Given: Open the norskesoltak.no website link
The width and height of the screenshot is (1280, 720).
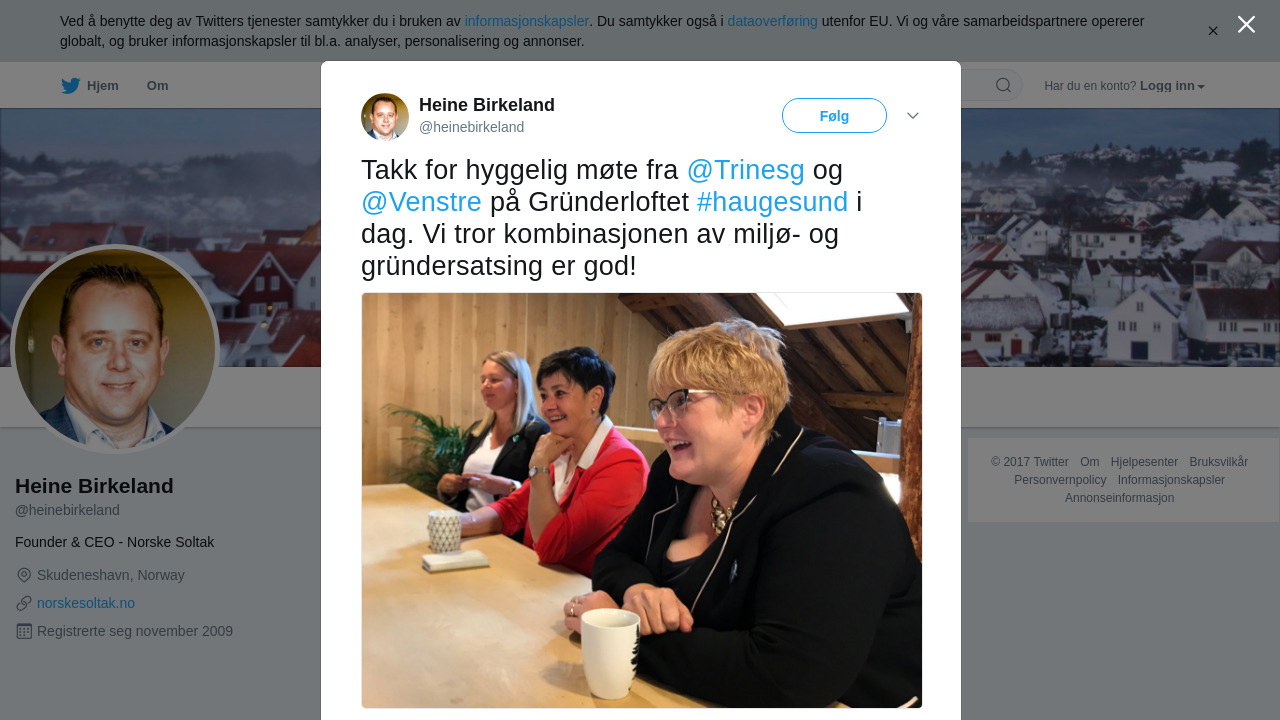Looking at the screenshot, I should pos(86,603).
